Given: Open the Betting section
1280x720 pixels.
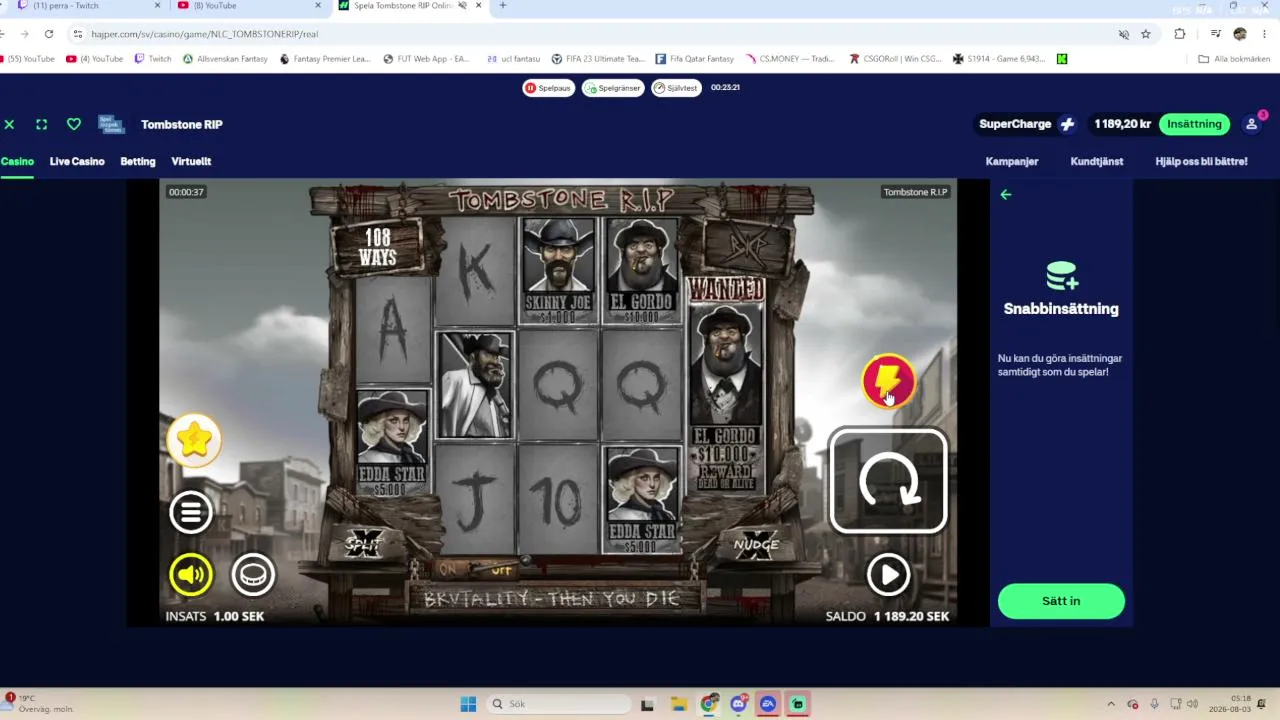Looking at the screenshot, I should pyautogui.click(x=138, y=161).
